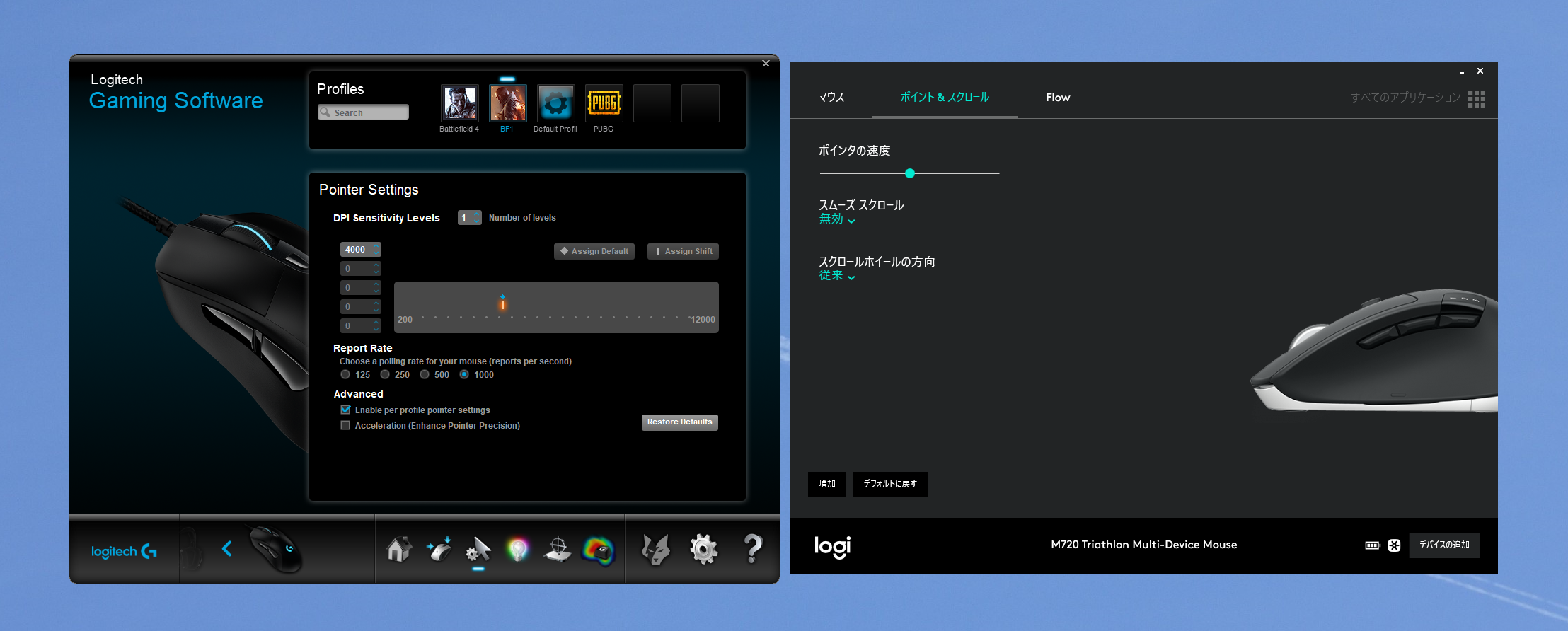Close the Logitech Options window
Viewport: 1568px width, 631px height.
click(x=1480, y=71)
